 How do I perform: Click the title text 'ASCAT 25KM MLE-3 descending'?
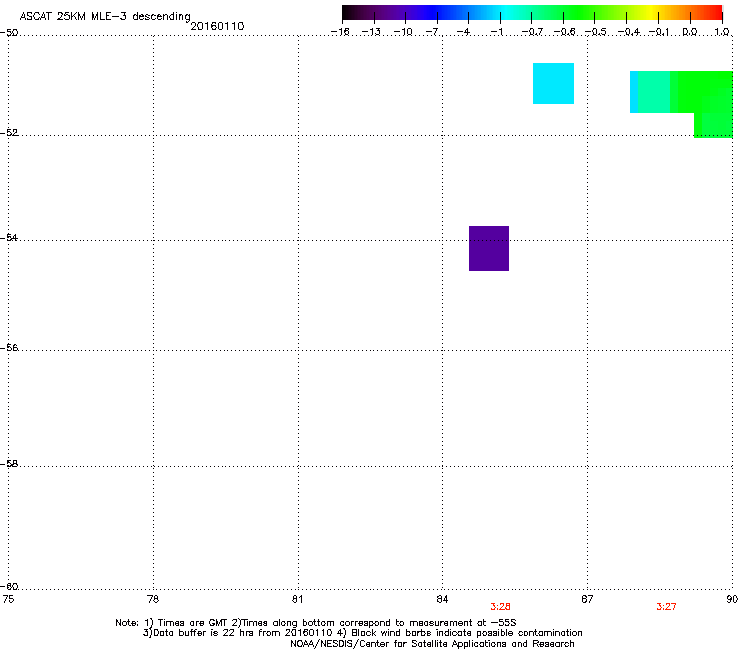[105, 17]
